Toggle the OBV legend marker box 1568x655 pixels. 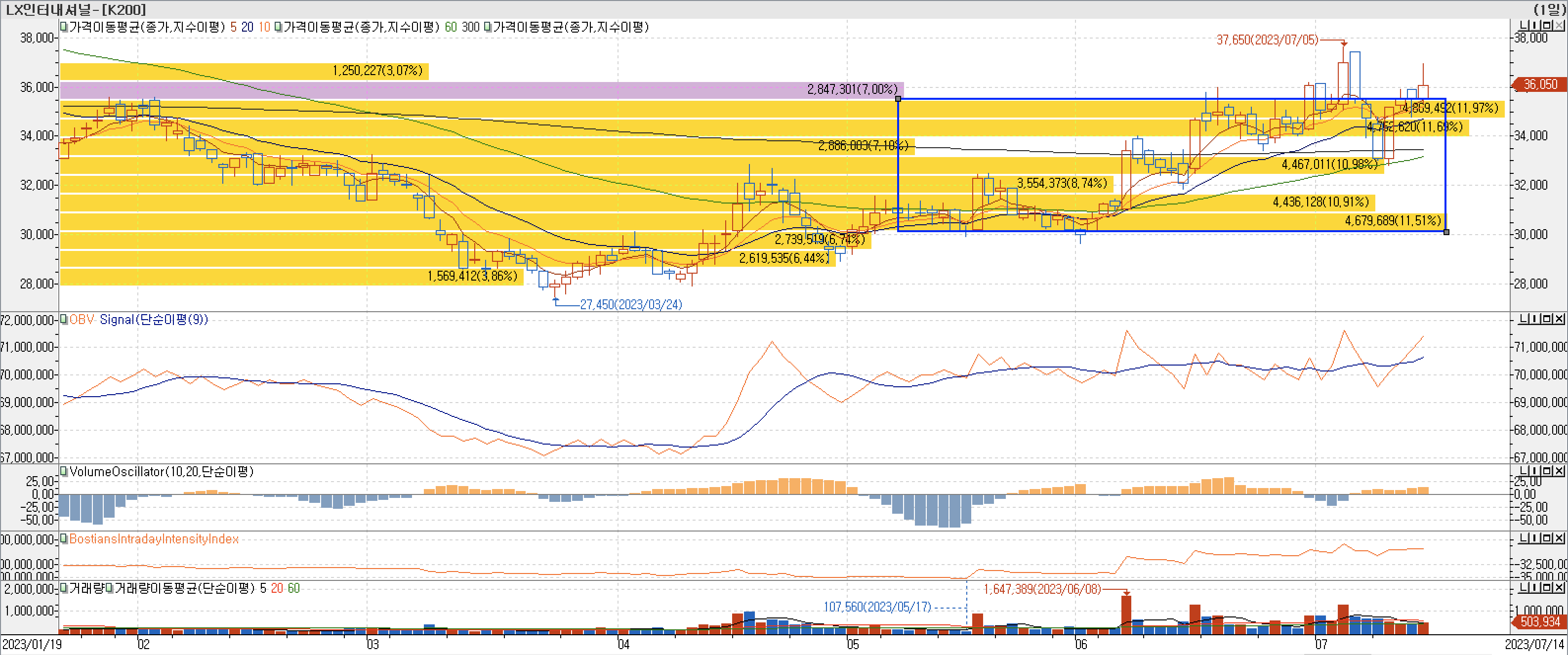64,320
